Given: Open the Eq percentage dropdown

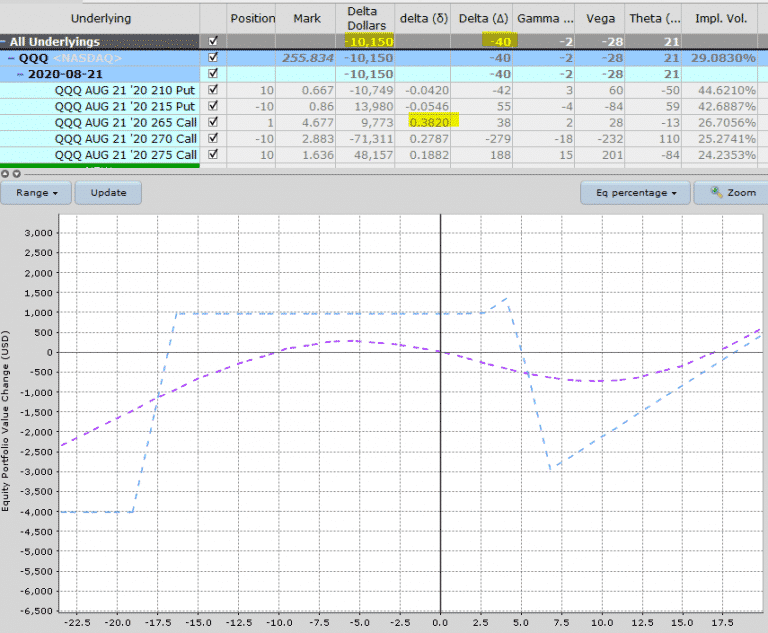Looking at the screenshot, I should coord(637,192).
